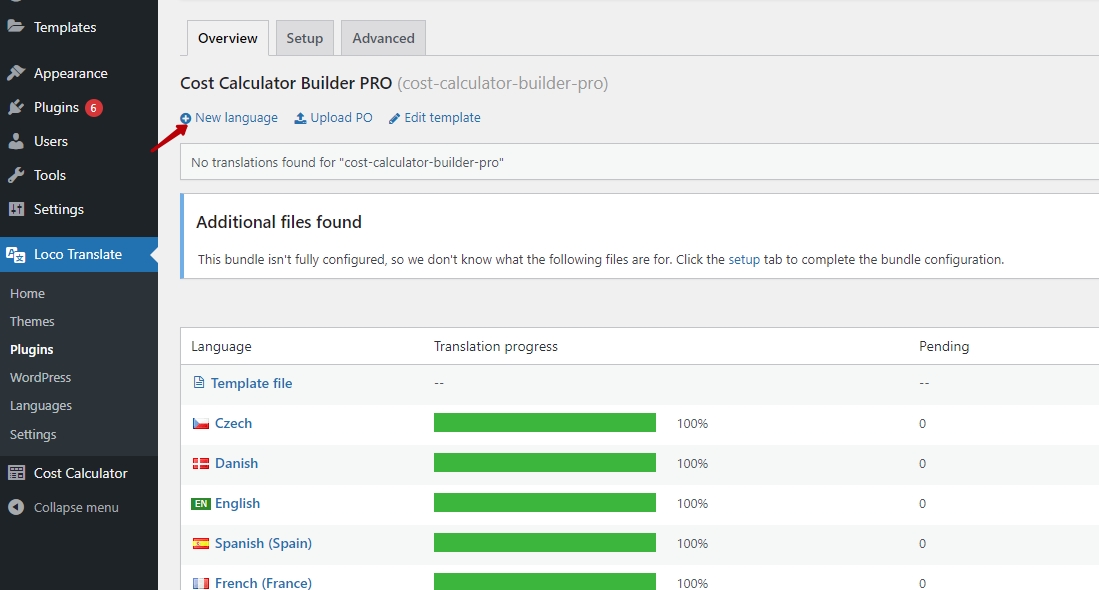Open Loco Translate Settings submenu

coord(33,434)
